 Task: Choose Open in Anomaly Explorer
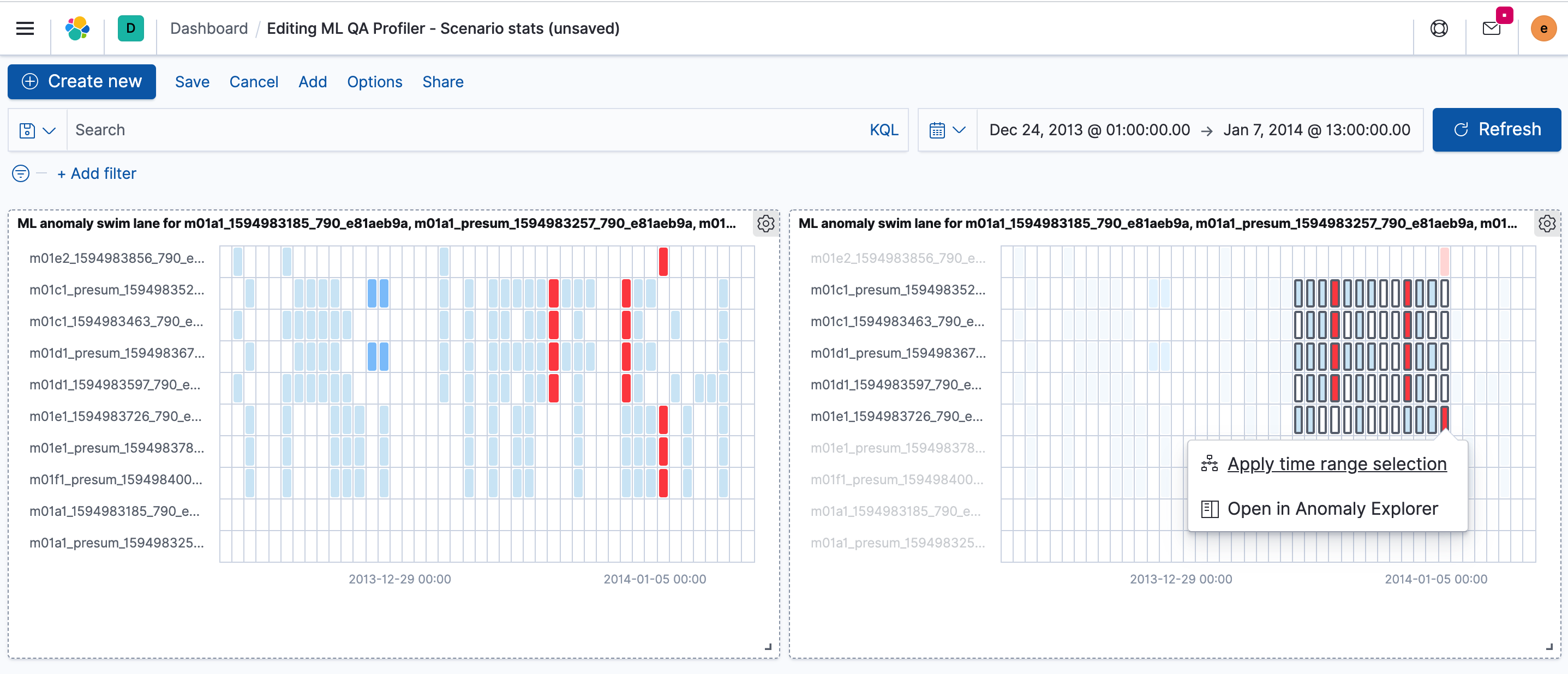[x=1332, y=509]
